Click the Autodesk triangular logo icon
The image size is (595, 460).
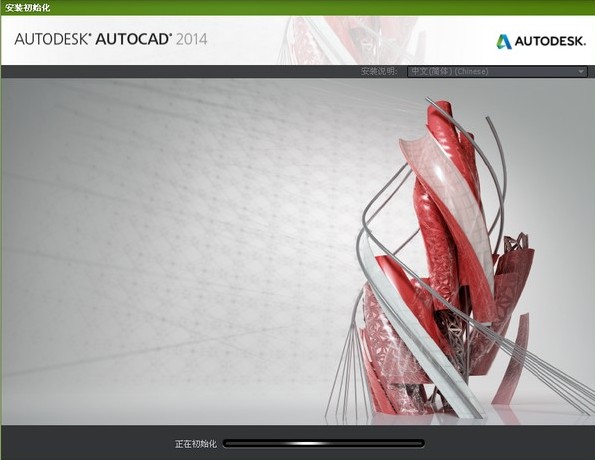coord(504,41)
